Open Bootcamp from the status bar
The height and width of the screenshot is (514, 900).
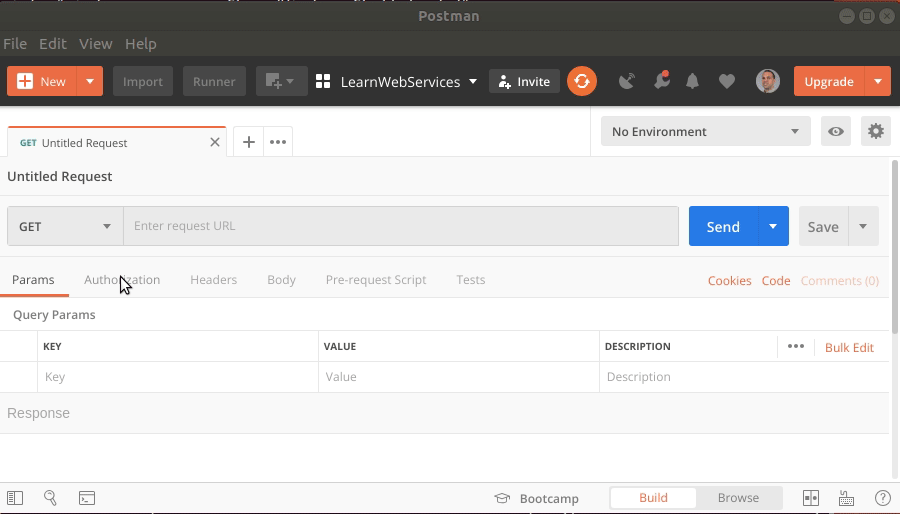pos(537,499)
